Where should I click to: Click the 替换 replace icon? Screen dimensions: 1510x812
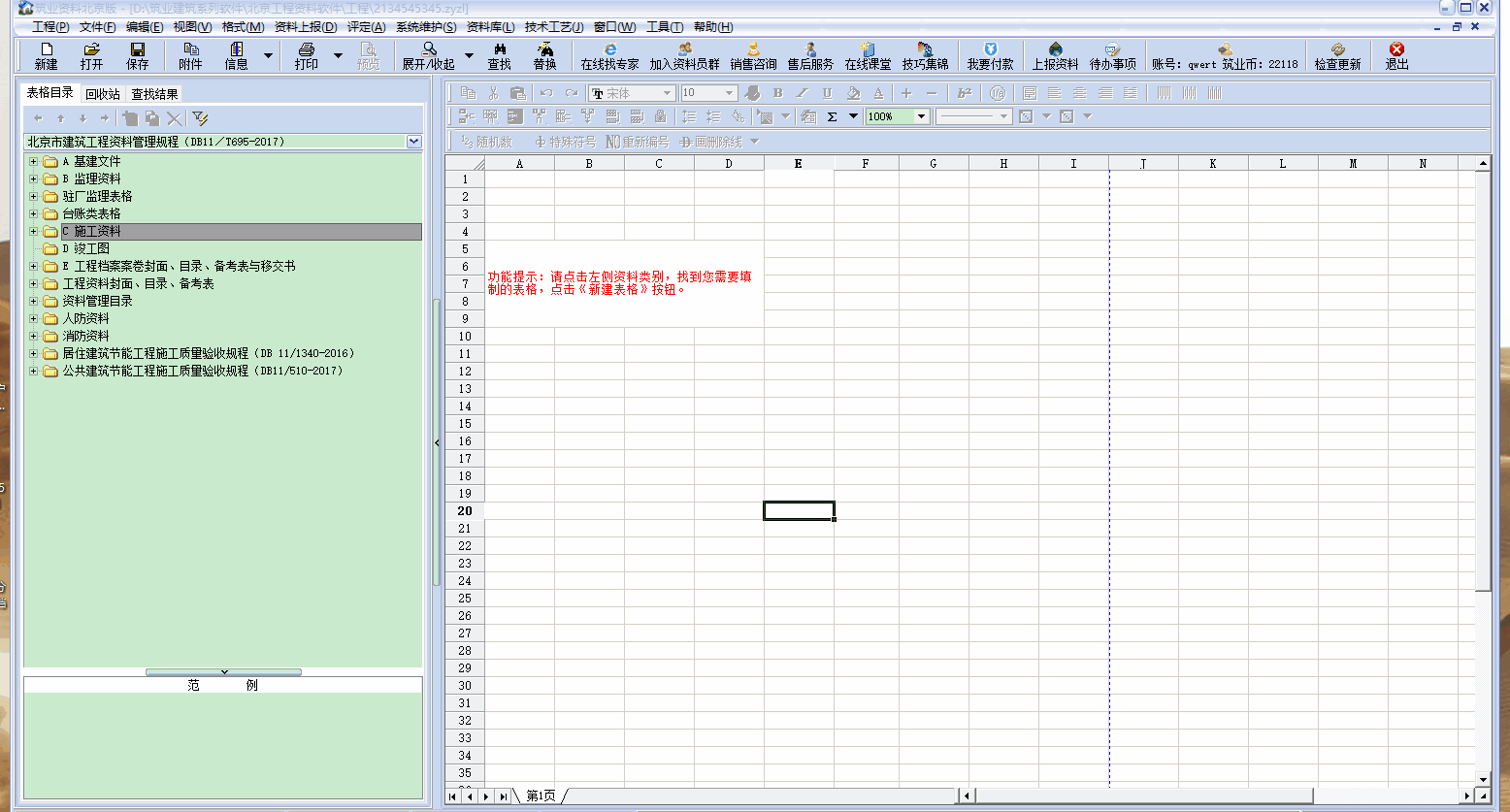coord(544,55)
